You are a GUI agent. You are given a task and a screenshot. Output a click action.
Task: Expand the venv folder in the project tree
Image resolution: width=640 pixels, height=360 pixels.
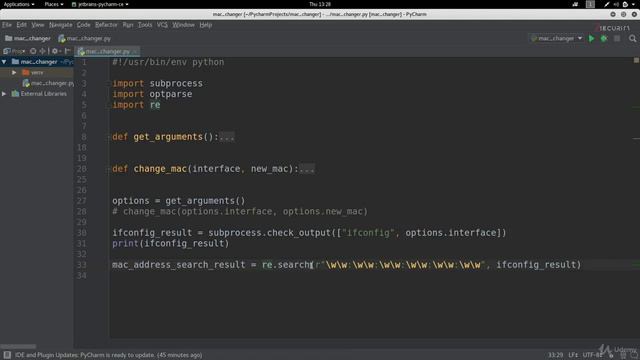click(14, 73)
